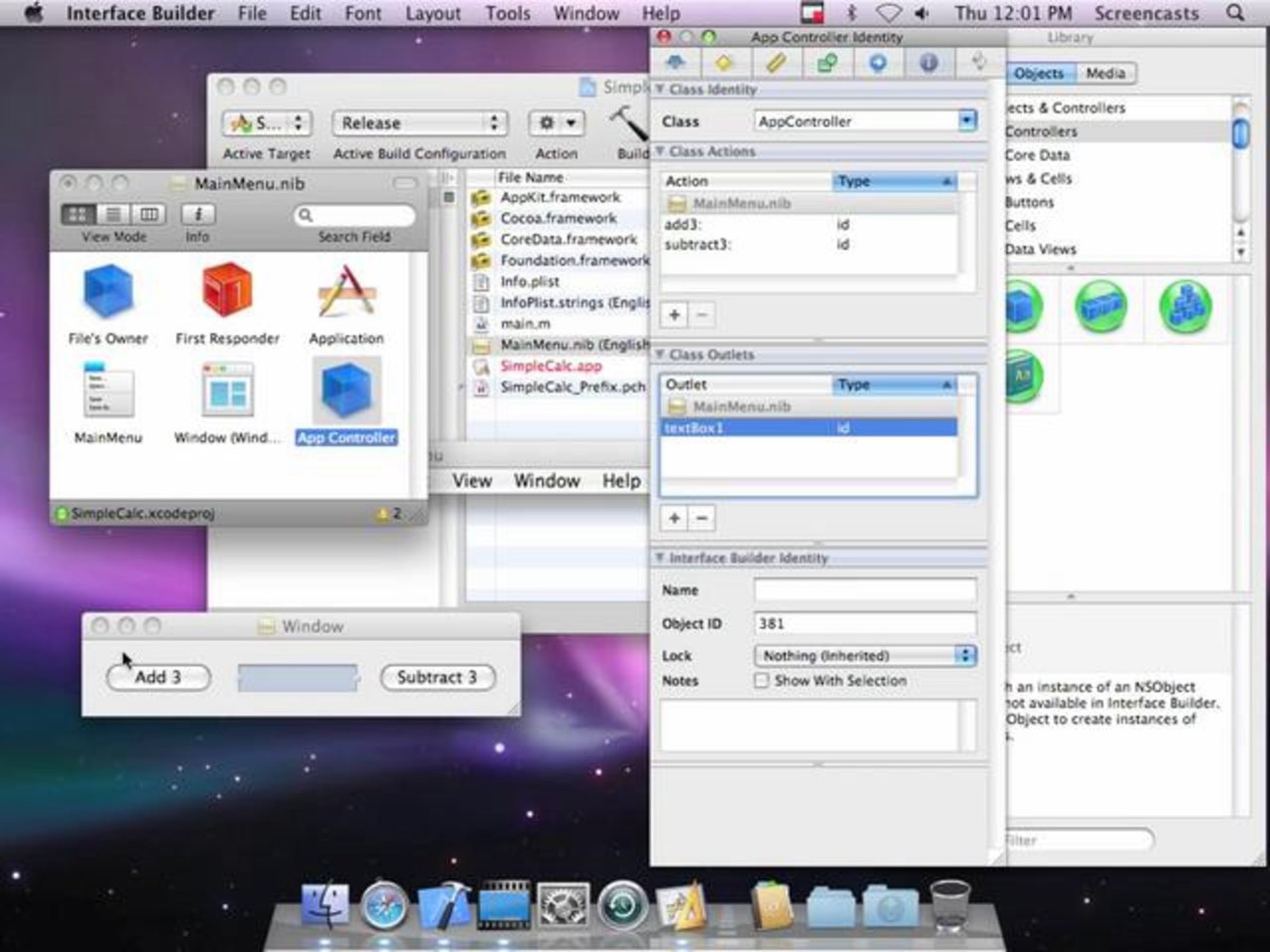Select the Identity inspector info icon
Viewport: 1270px width, 952px height.
click(x=928, y=62)
